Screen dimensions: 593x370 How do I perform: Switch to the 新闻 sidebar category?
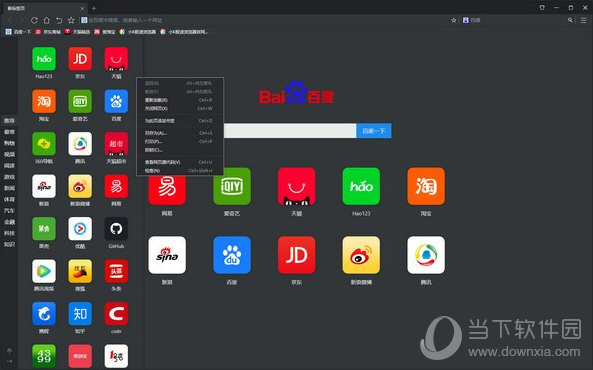click(x=9, y=188)
